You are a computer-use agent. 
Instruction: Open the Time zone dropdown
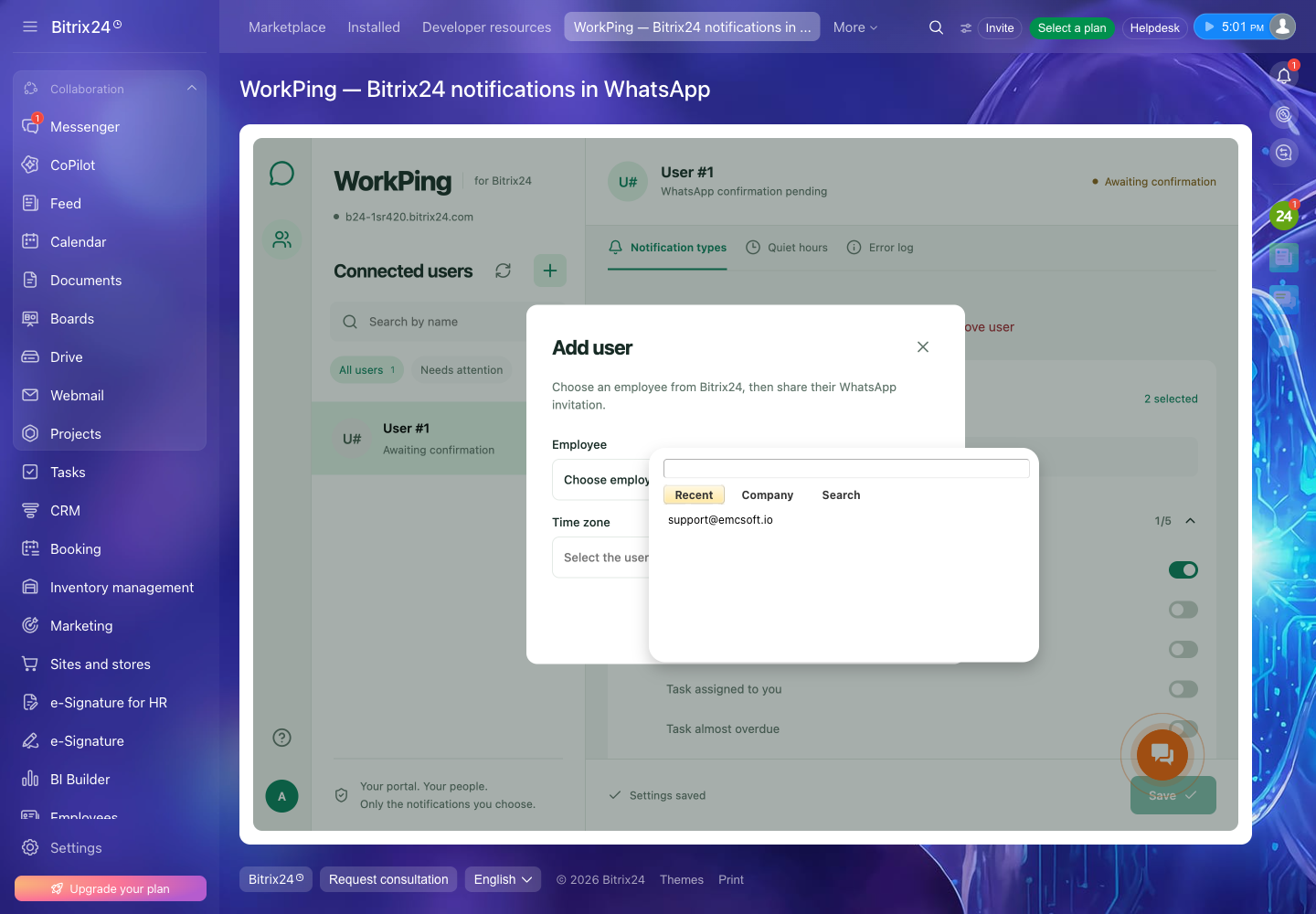click(x=601, y=558)
